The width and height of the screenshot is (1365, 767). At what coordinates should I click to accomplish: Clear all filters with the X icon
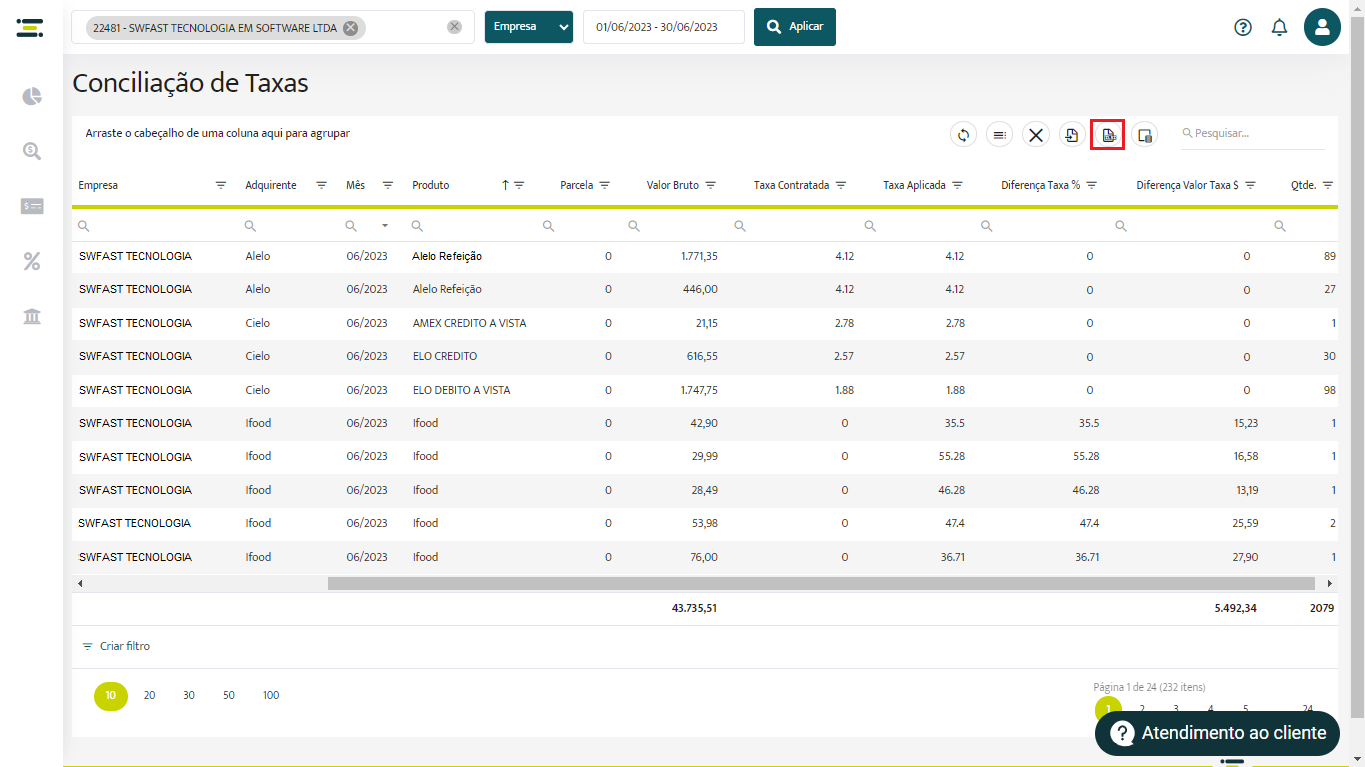click(1036, 135)
